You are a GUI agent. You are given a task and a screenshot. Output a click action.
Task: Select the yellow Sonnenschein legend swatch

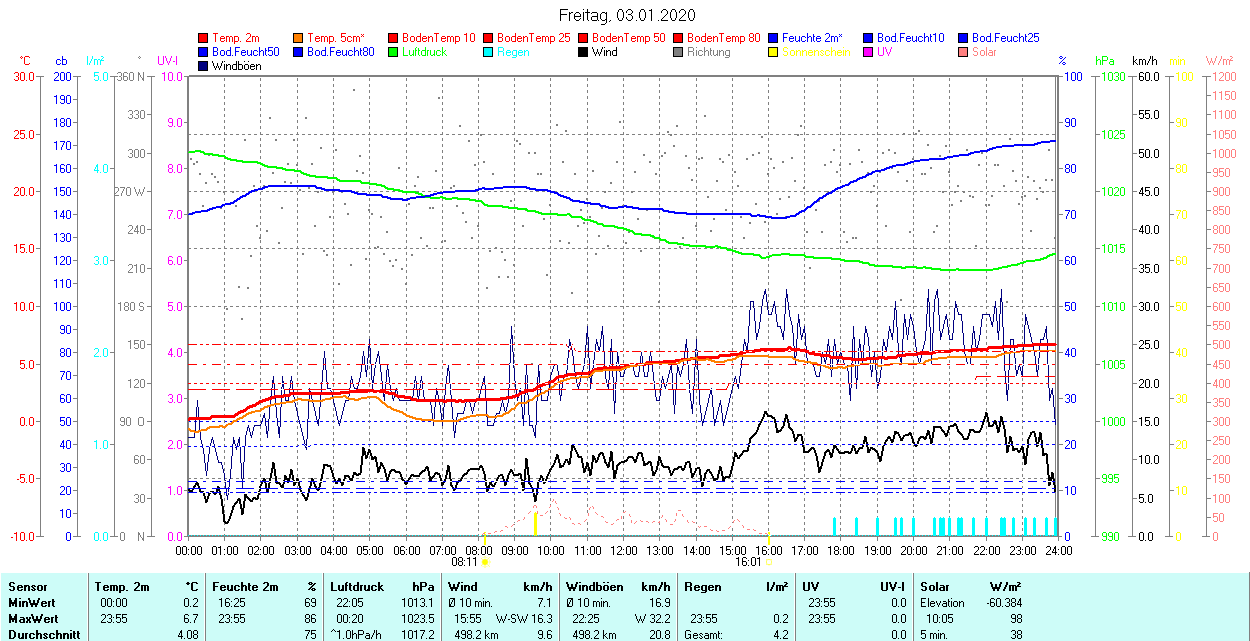click(x=773, y=52)
